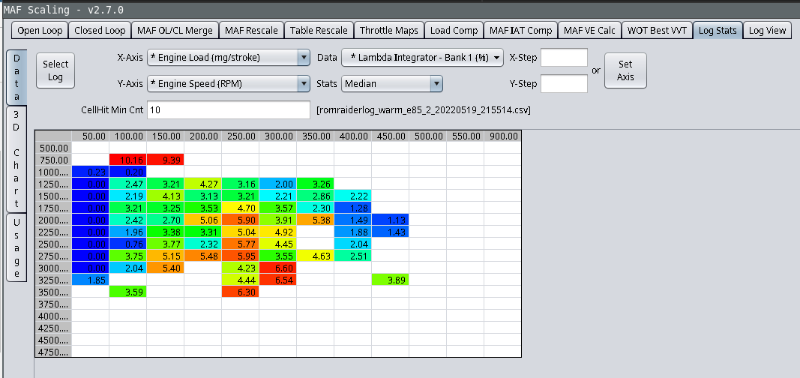The image size is (800, 378).
Task: Select the 900.00 column header
Action: [x=503, y=137]
